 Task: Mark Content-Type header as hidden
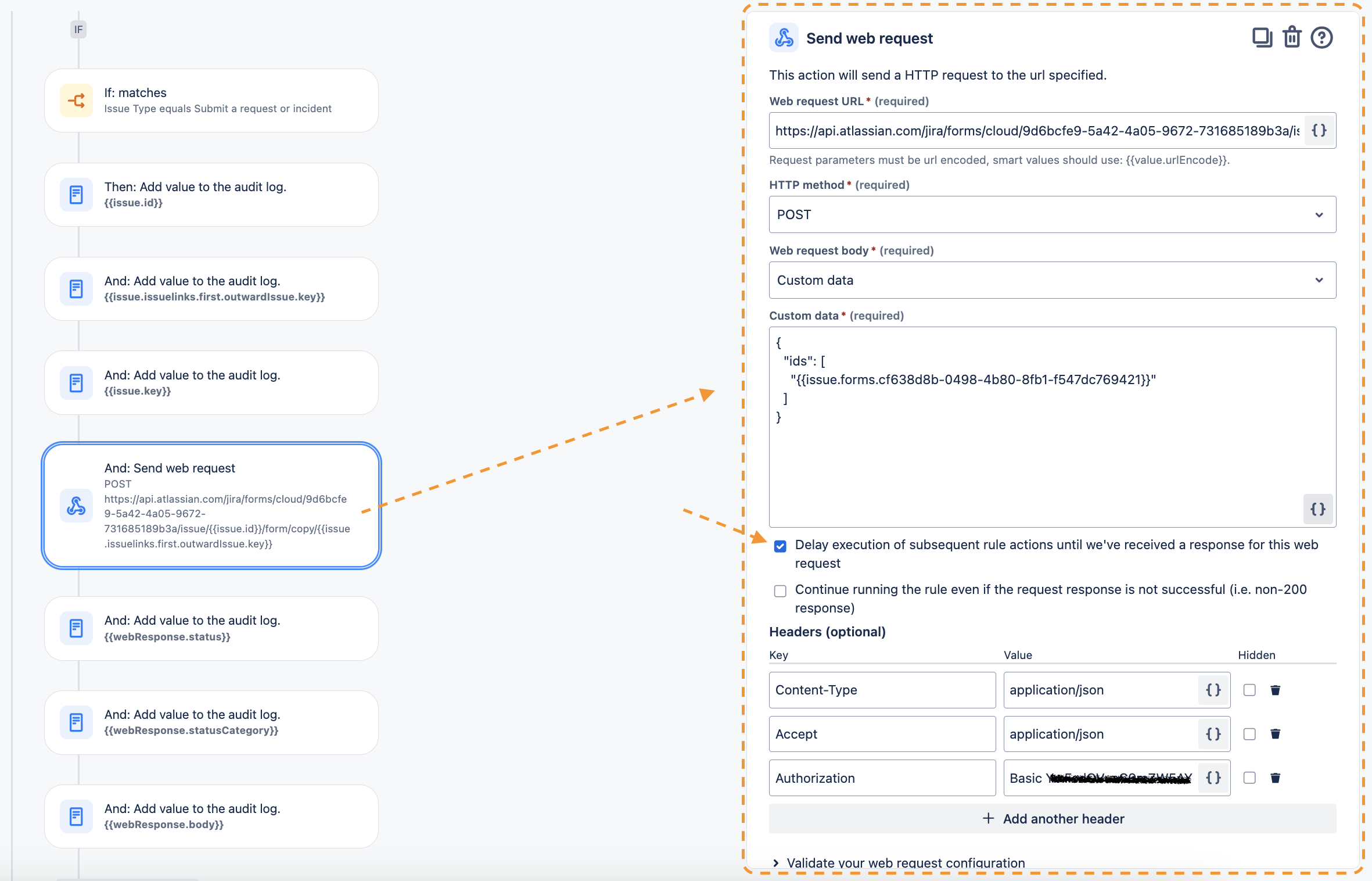click(x=1249, y=690)
